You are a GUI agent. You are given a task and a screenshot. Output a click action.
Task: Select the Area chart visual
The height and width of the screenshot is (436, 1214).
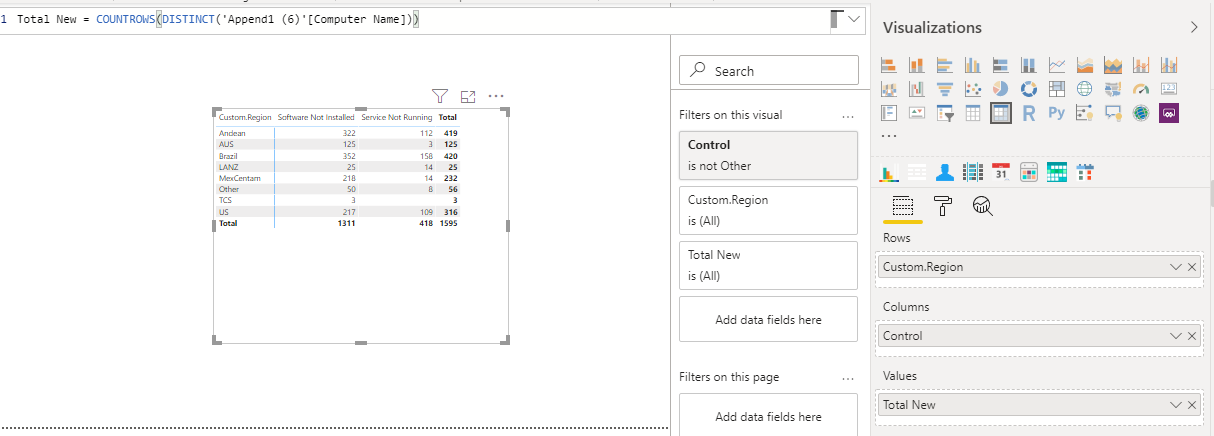click(x=1085, y=65)
